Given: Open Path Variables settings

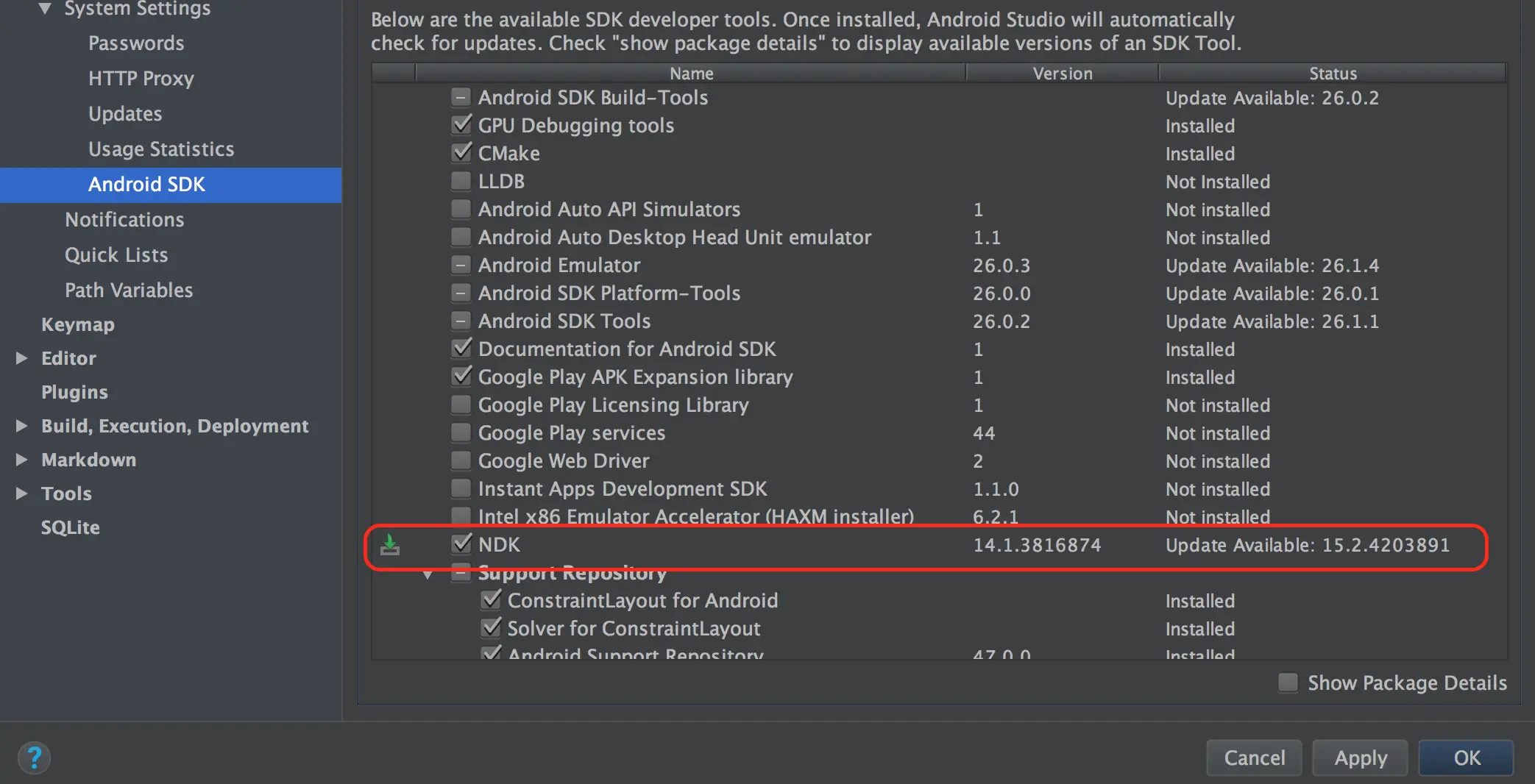Looking at the screenshot, I should pos(129,291).
